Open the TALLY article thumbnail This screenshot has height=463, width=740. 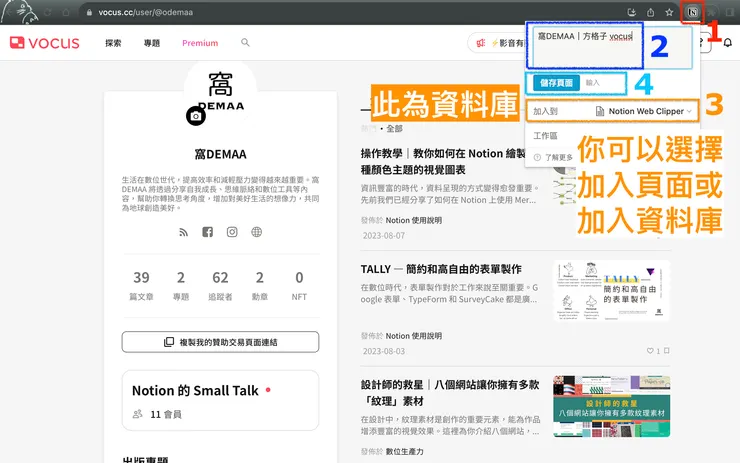point(612,290)
